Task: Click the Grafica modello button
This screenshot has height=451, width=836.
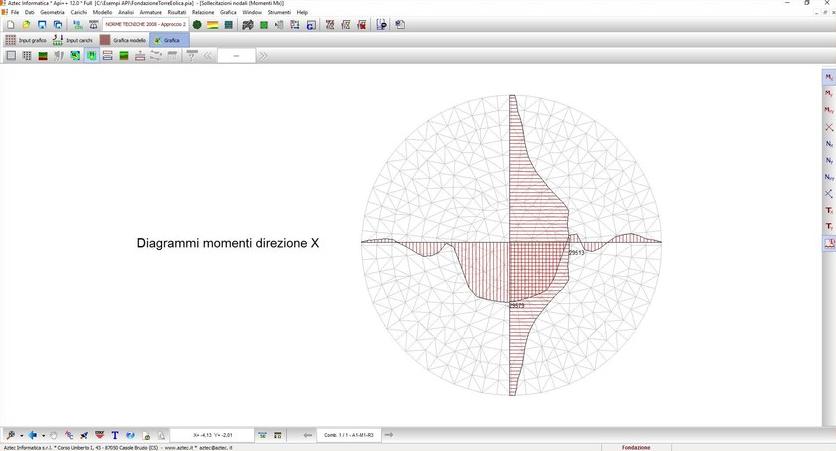Action: tap(122, 40)
